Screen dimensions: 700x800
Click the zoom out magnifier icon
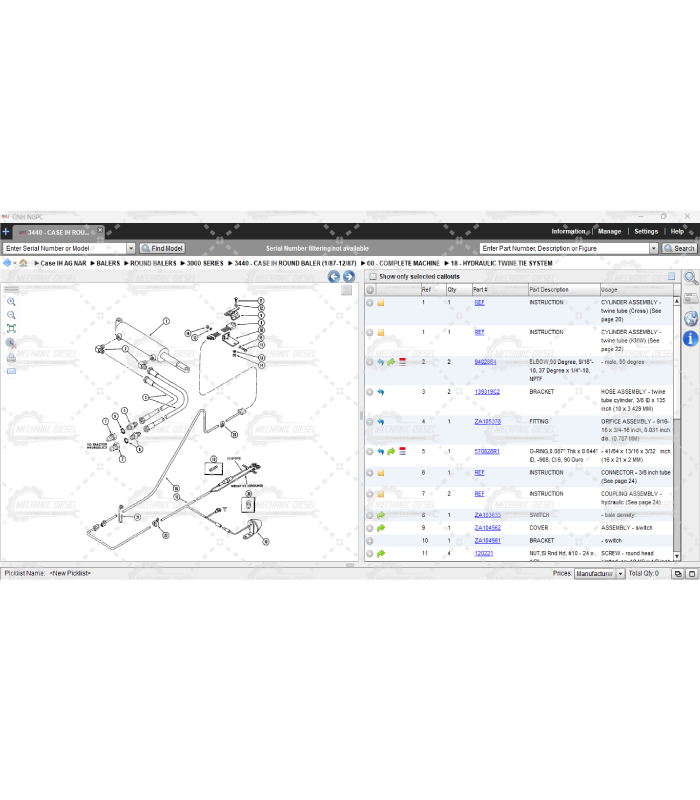[12, 314]
